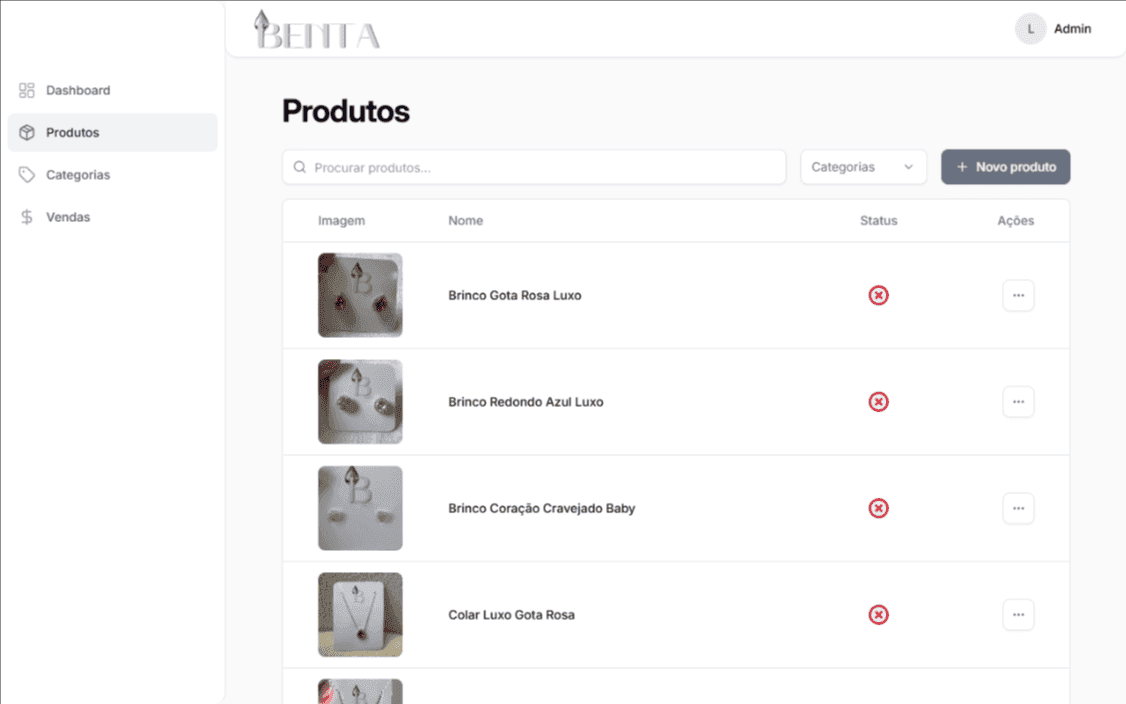Click the Dashboard grid icon in sidebar

27,91
